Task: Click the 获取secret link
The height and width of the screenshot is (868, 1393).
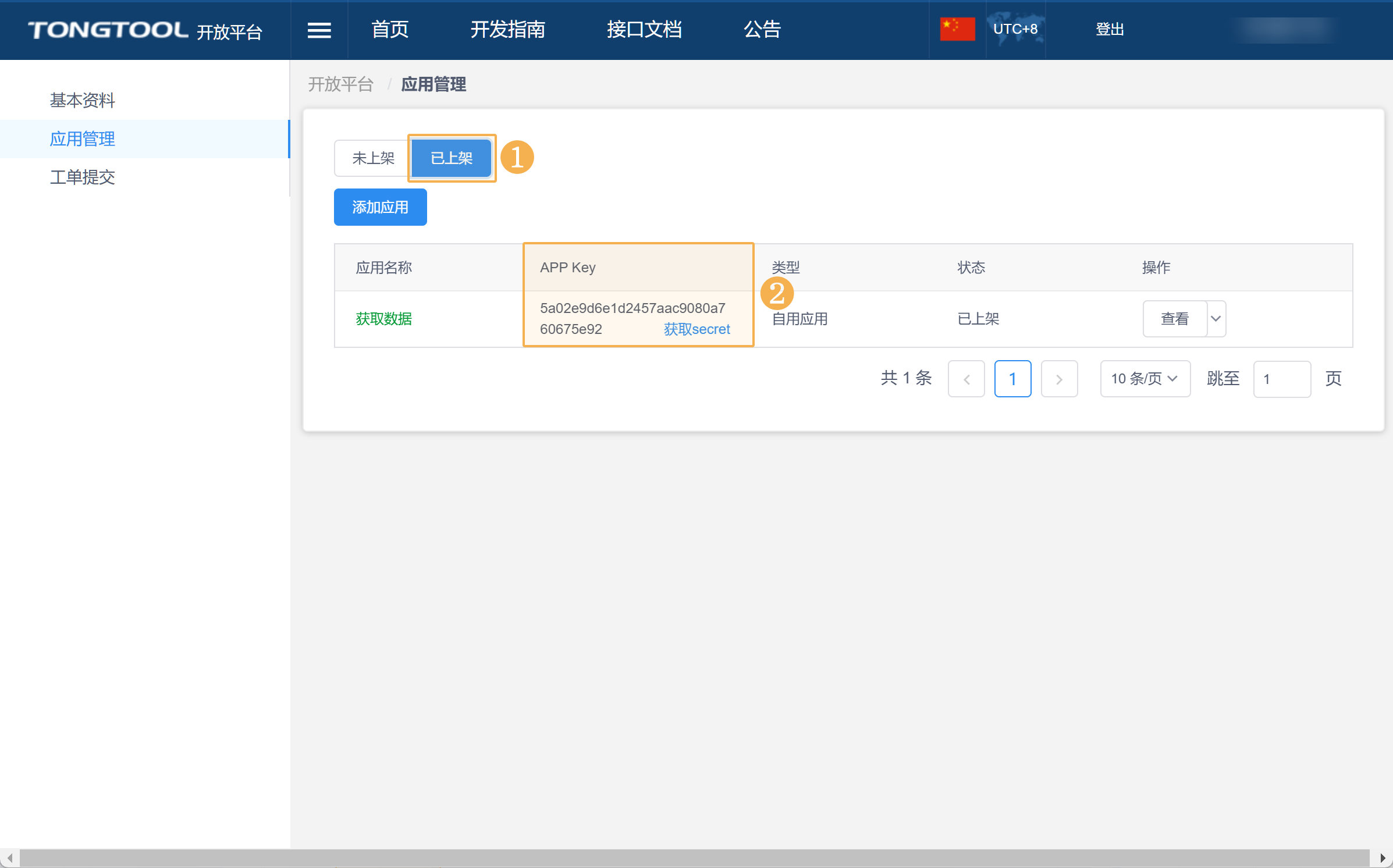Action: (x=696, y=329)
